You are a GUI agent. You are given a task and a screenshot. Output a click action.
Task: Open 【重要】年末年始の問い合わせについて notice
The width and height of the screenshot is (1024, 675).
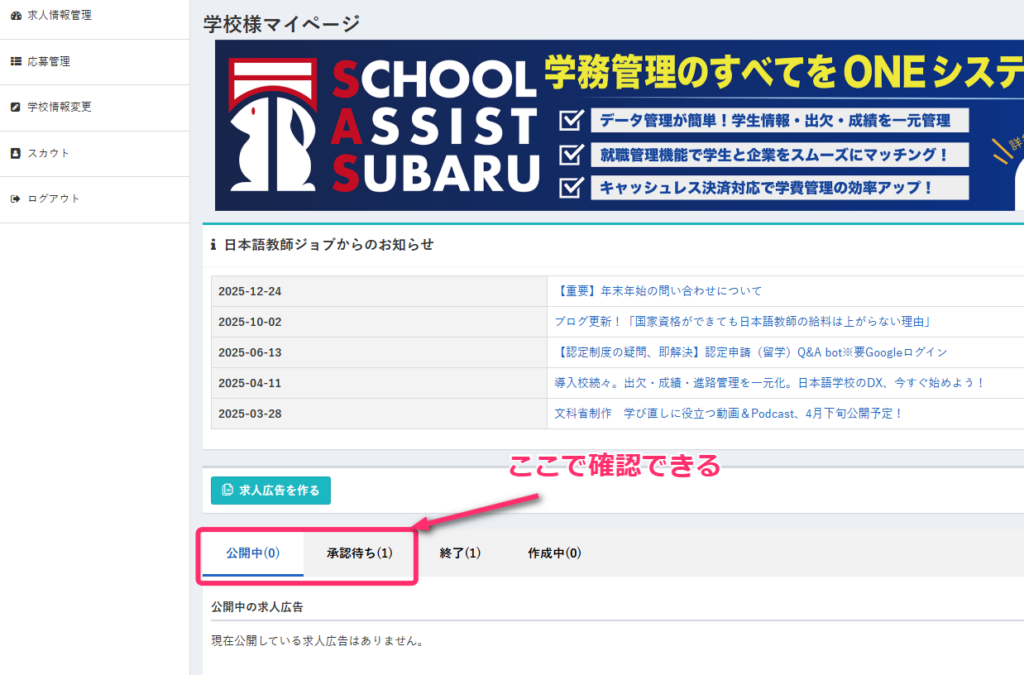click(657, 292)
